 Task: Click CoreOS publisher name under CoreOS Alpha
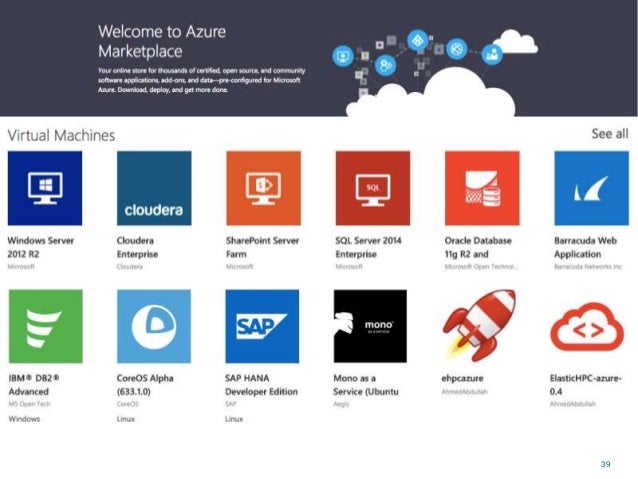point(128,404)
